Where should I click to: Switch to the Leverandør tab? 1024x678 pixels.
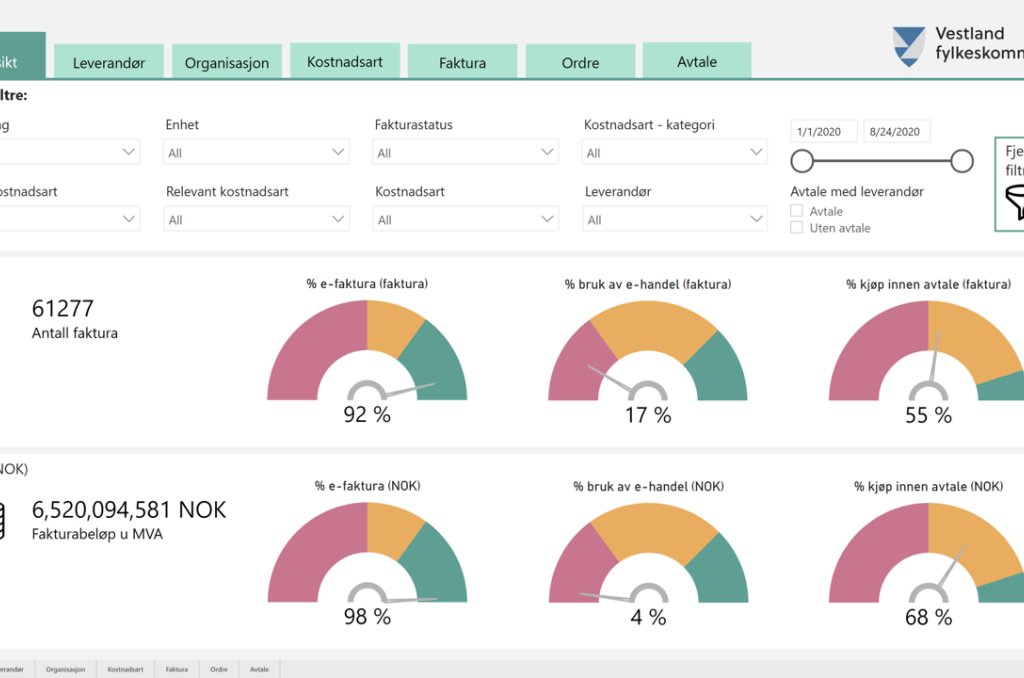[x=108, y=62]
